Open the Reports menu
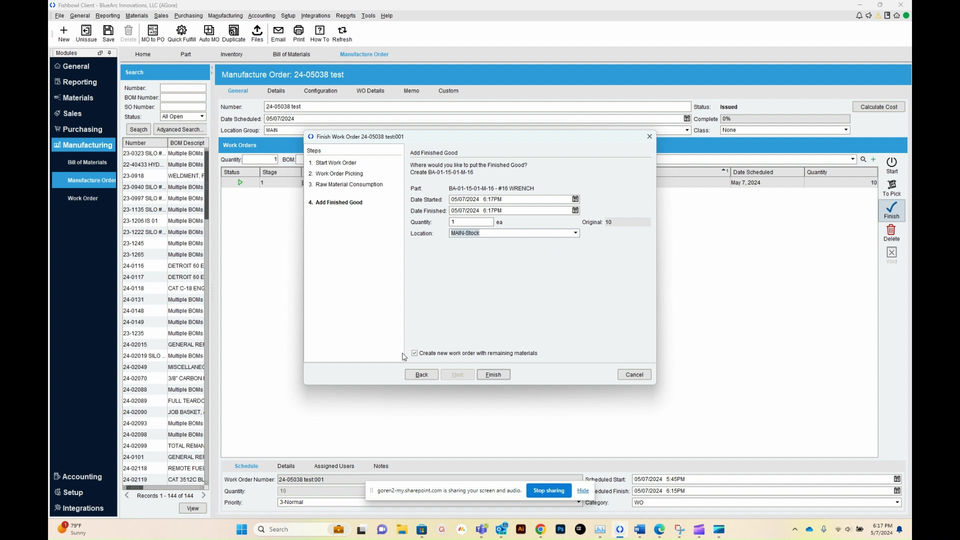 [x=346, y=15]
